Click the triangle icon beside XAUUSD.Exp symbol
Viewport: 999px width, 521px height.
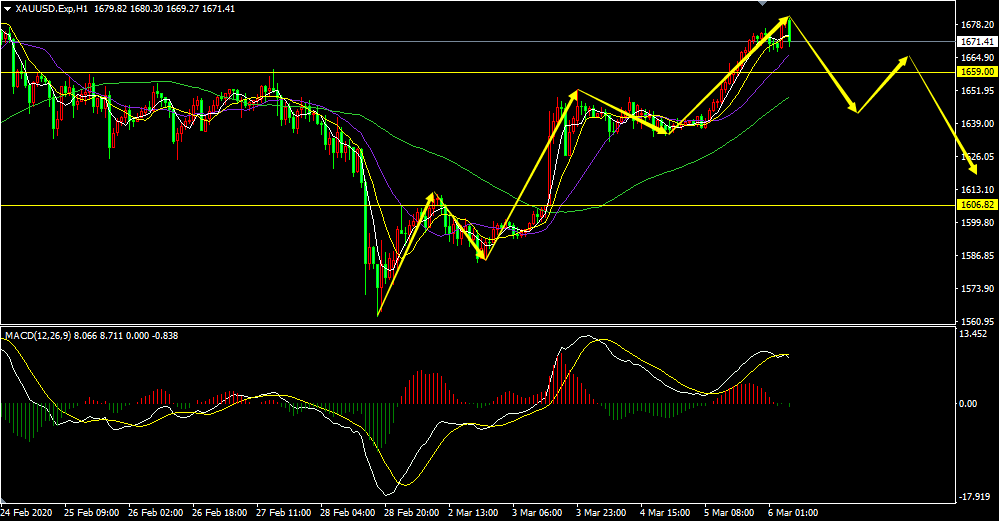point(7,9)
